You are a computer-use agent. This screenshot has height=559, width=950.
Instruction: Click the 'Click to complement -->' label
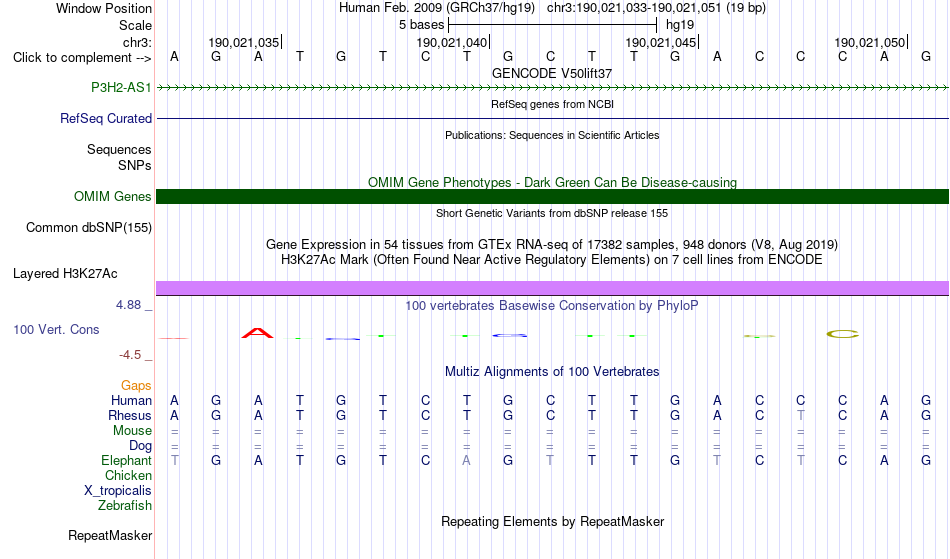[82, 58]
